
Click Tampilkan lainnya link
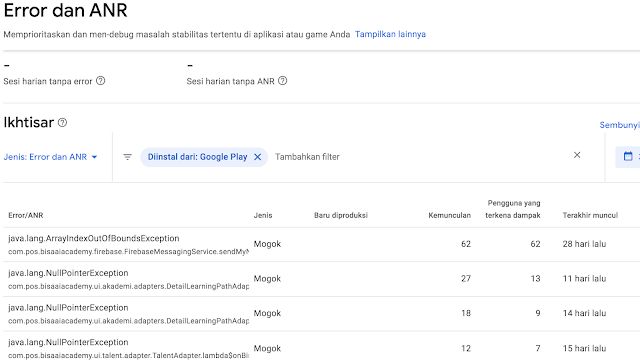click(x=390, y=34)
